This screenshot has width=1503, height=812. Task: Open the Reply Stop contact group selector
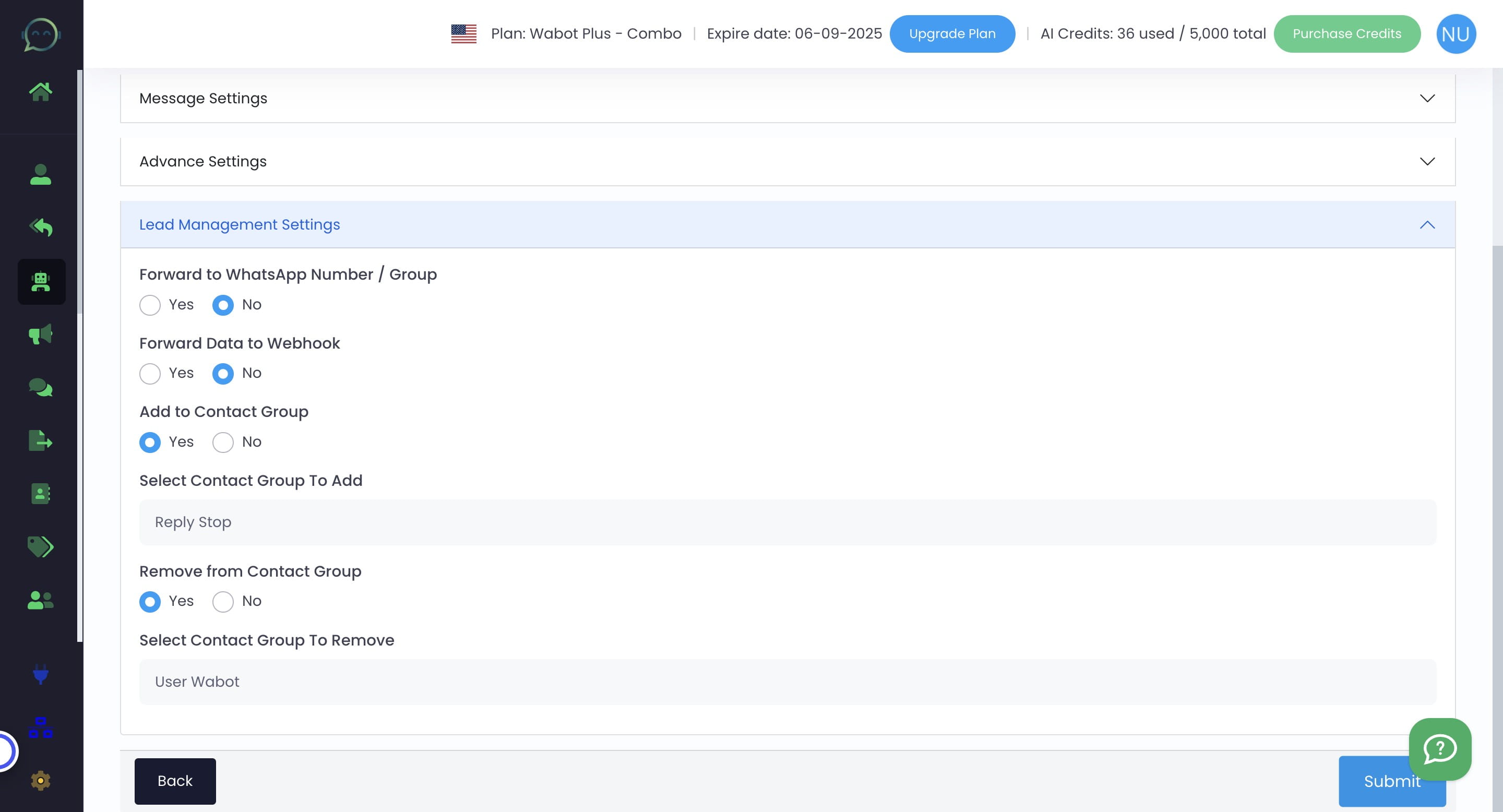coord(786,522)
